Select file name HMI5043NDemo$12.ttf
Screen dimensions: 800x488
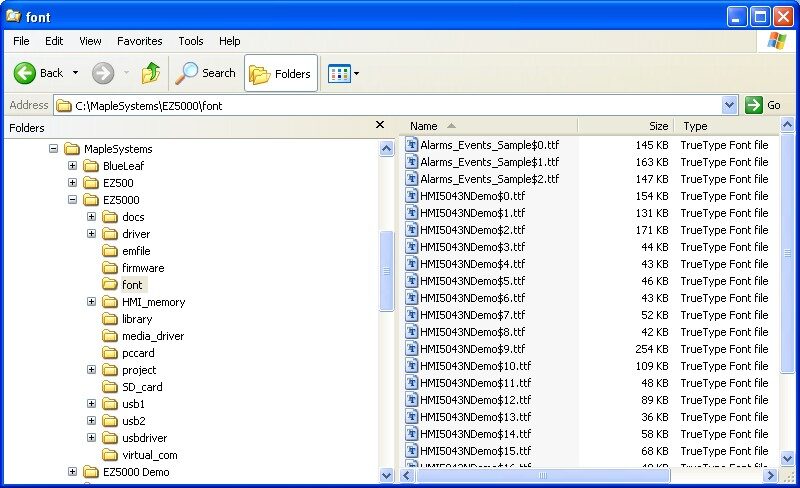click(x=476, y=400)
